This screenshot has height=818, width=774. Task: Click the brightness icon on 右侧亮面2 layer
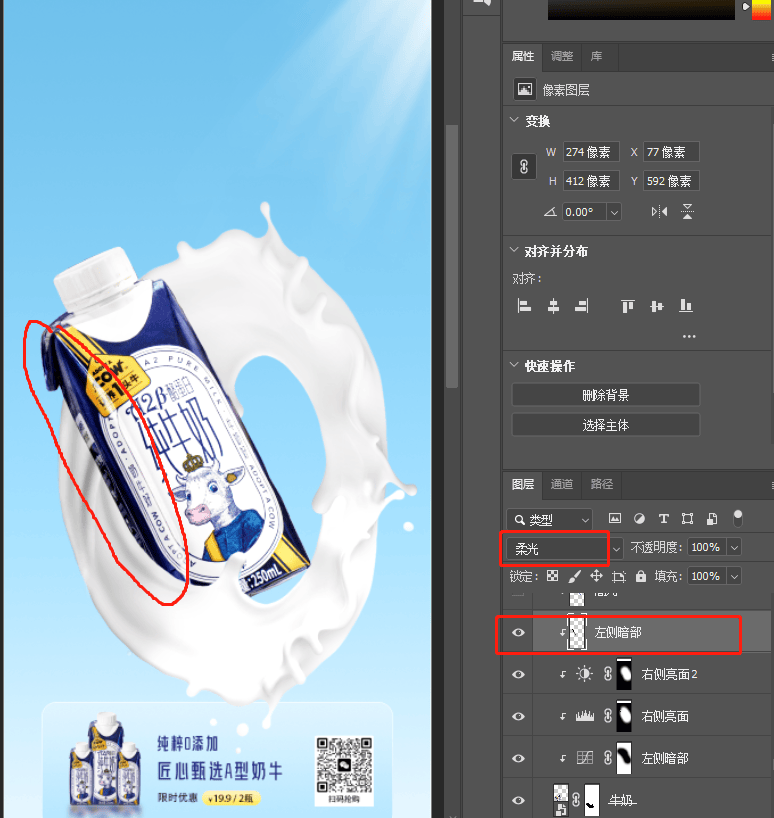click(584, 674)
